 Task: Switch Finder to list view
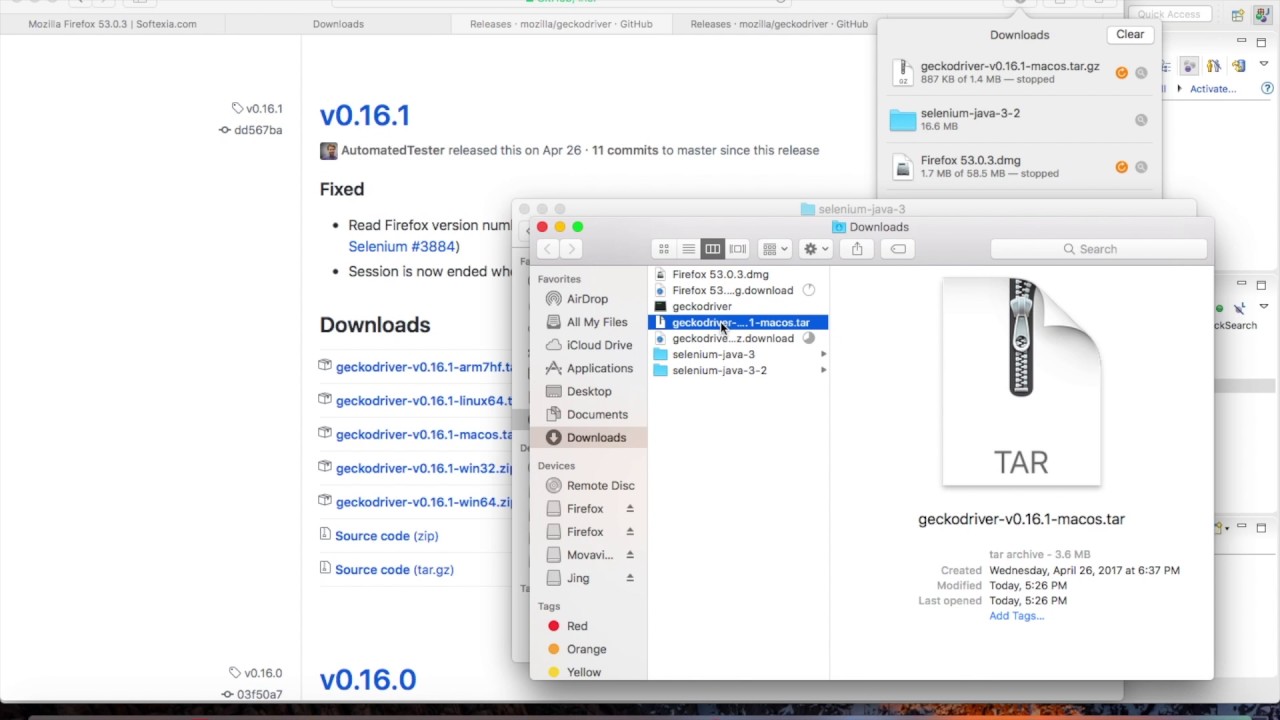[688, 249]
